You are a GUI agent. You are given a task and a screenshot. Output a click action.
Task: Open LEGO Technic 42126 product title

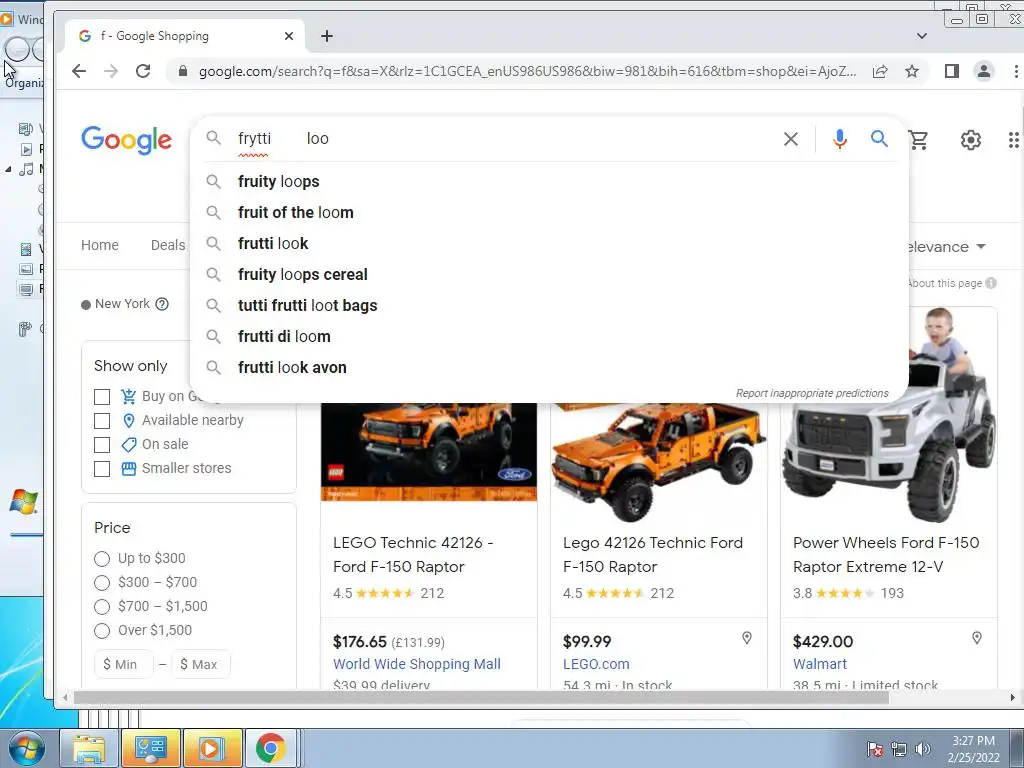pos(413,554)
